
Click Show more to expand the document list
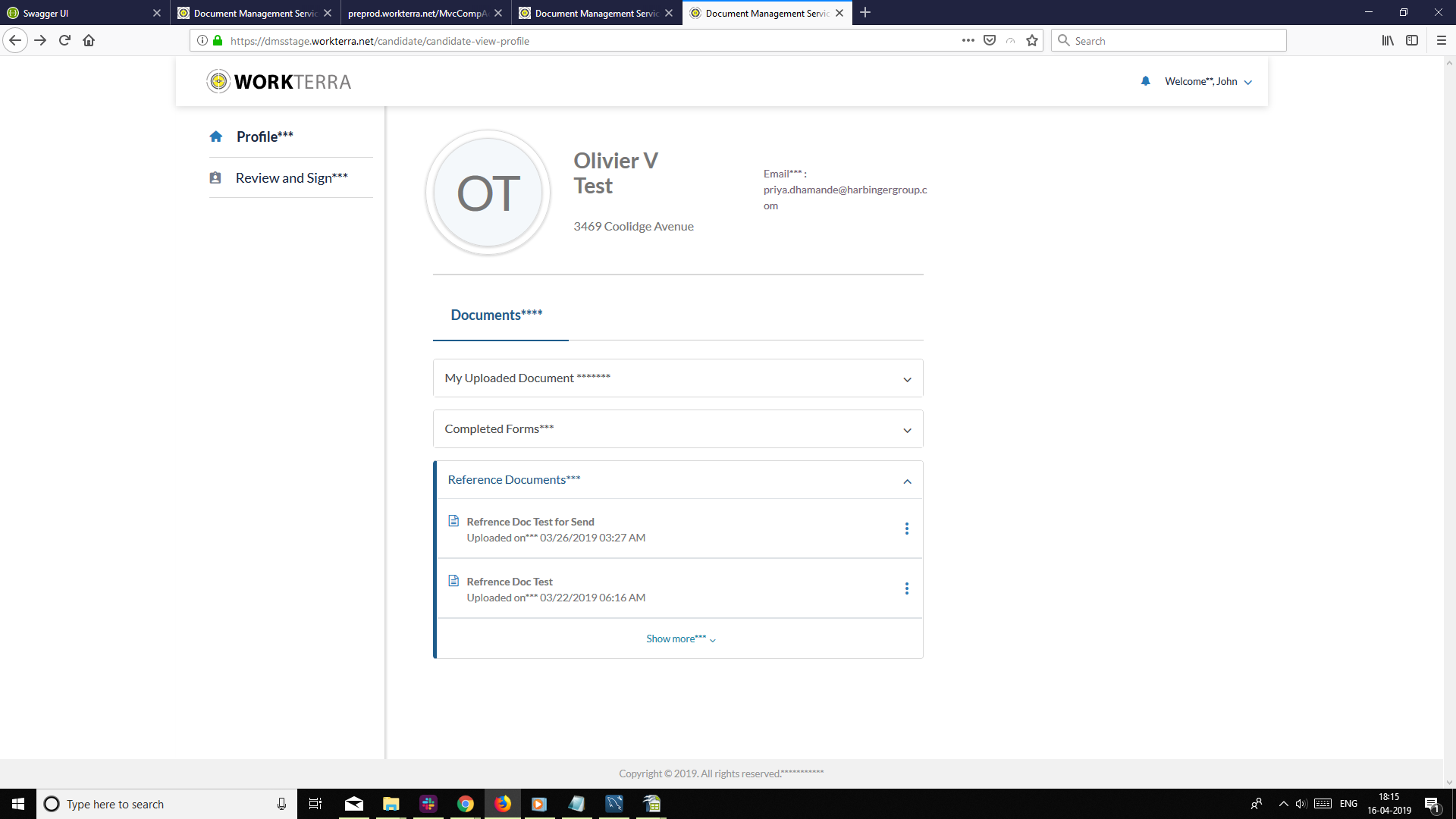point(680,639)
